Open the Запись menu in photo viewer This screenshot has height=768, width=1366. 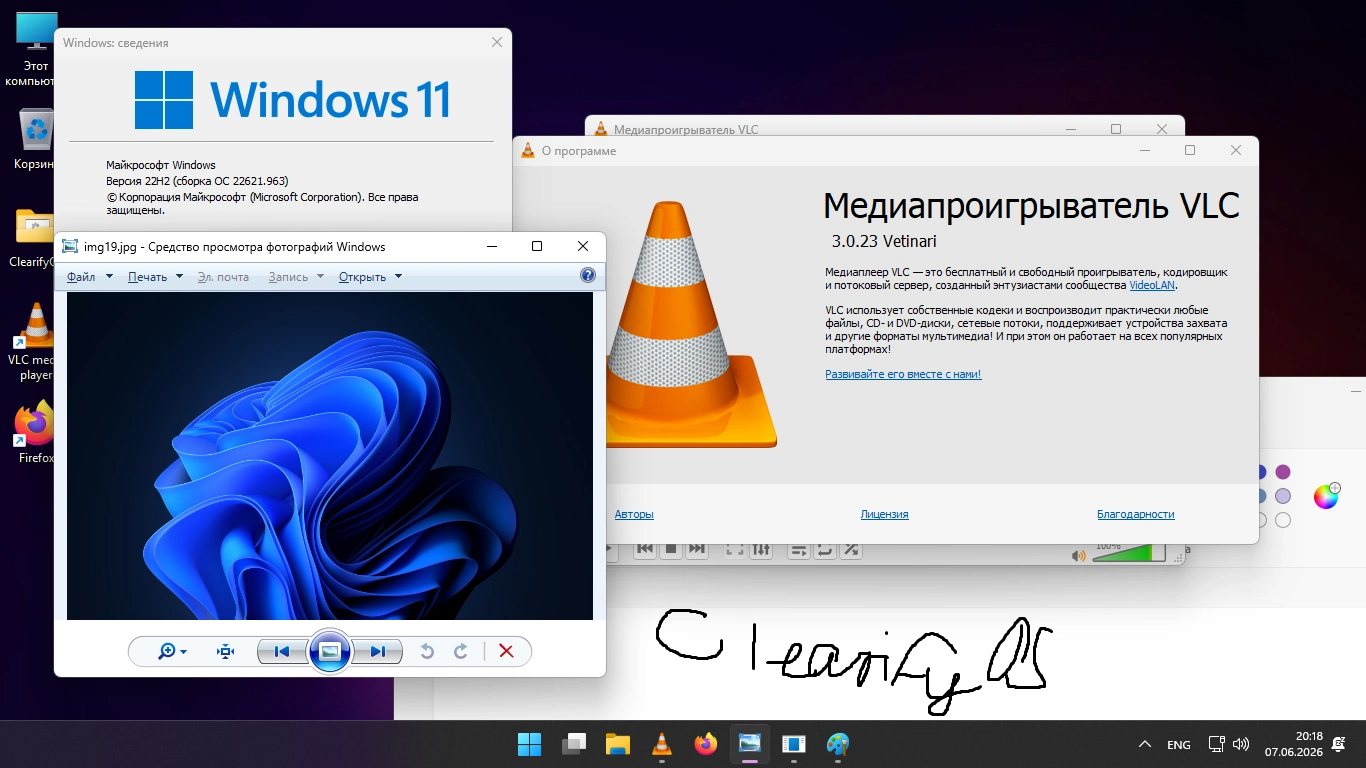296,277
